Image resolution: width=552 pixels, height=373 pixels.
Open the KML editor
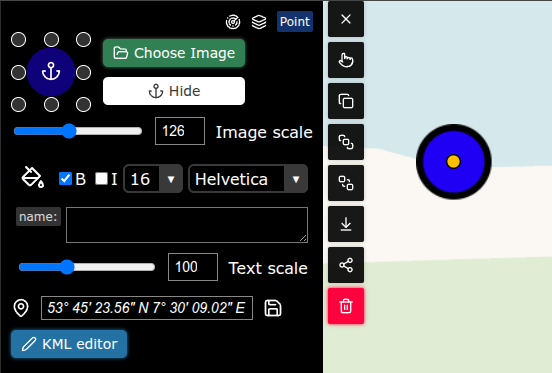click(x=69, y=344)
